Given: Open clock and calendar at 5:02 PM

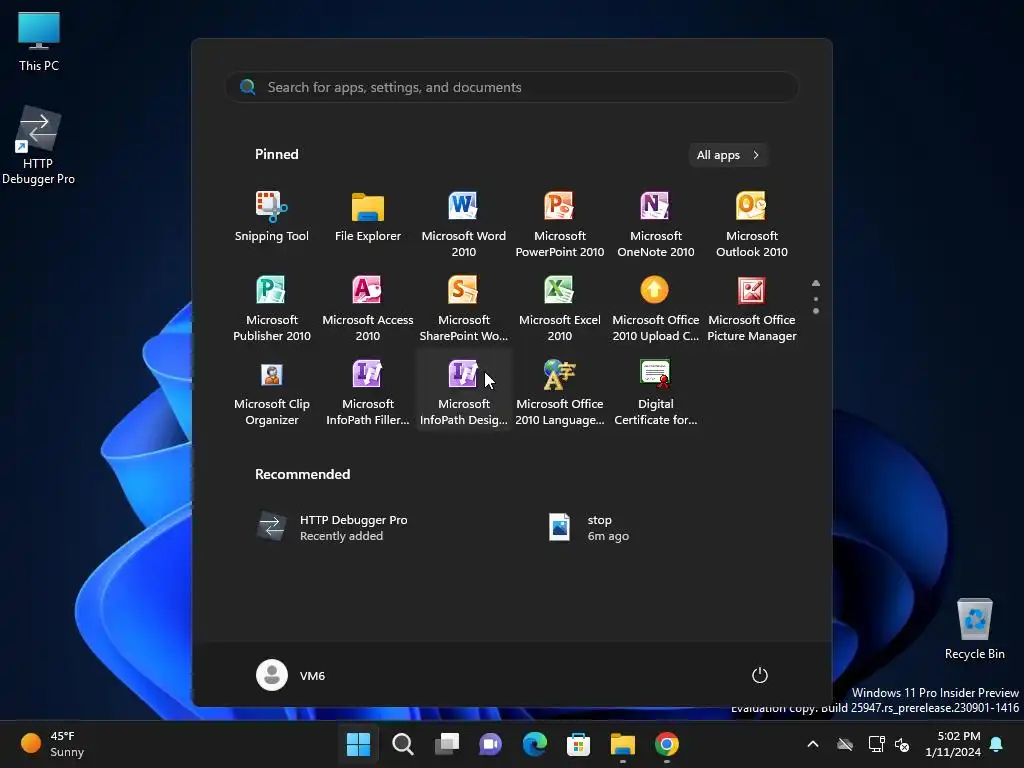Looking at the screenshot, I should tap(952, 744).
